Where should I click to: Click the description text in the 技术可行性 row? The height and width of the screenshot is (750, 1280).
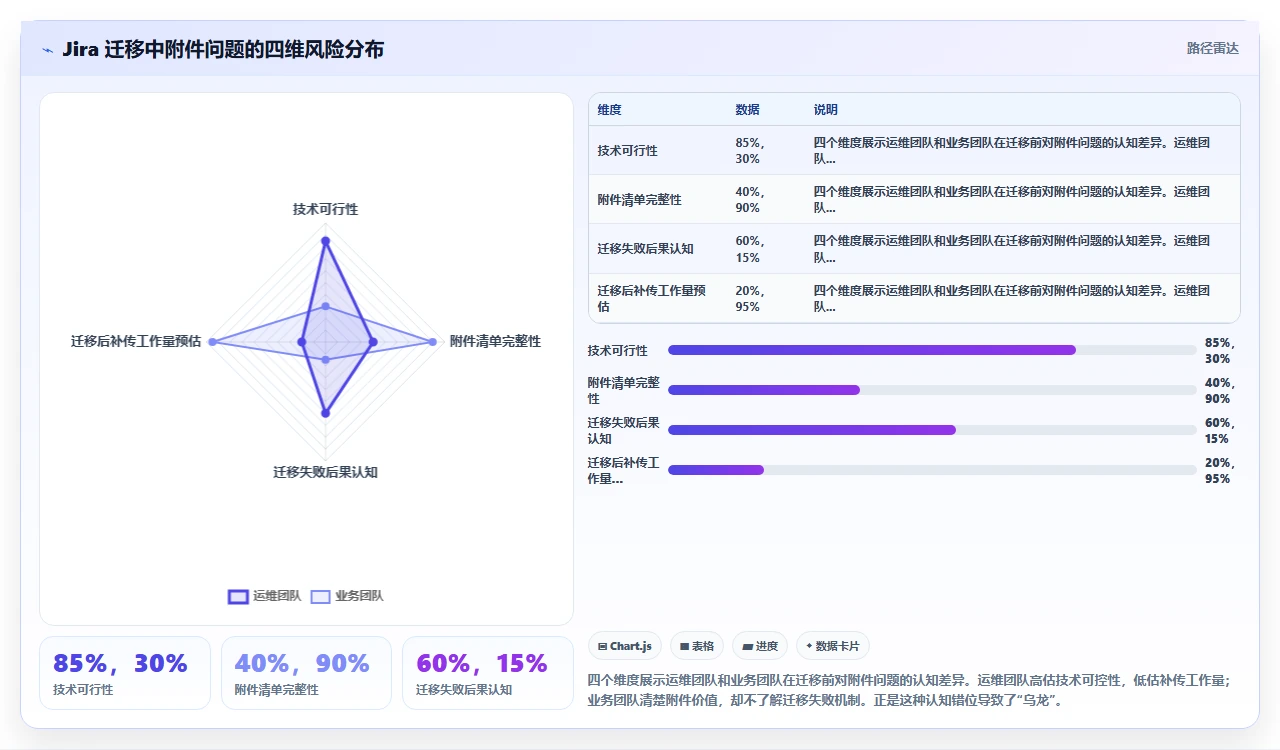point(1011,150)
